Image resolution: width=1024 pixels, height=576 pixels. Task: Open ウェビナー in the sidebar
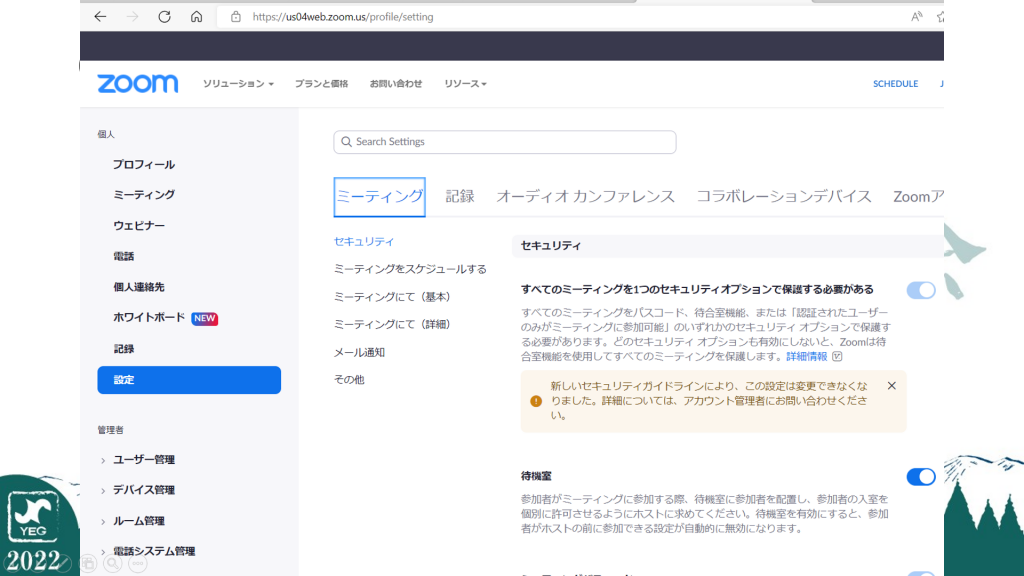139,225
